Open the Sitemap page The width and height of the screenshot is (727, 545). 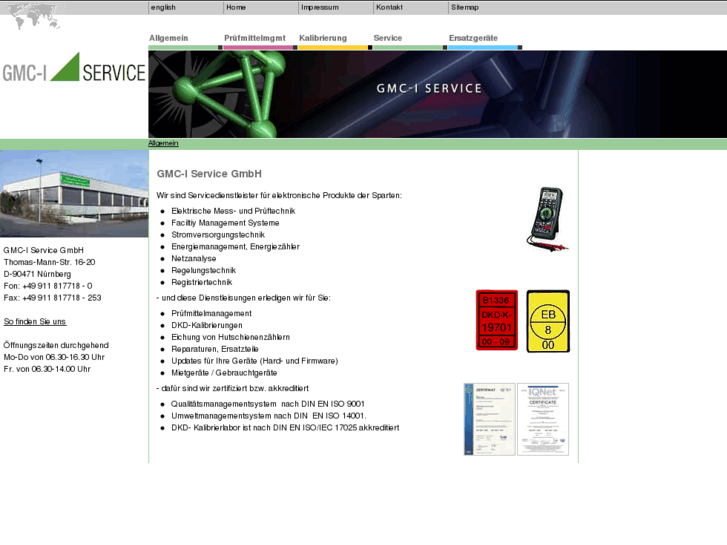pyautogui.click(x=465, y=7)
